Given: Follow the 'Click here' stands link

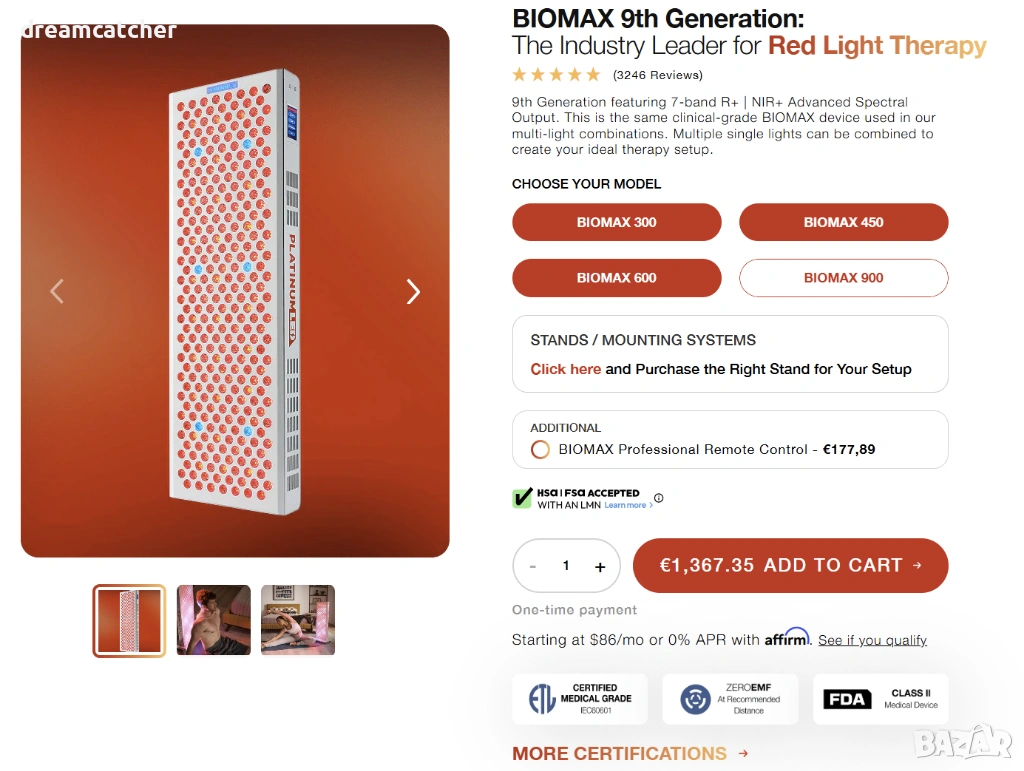Looking at the screenshot, I should coord(565,369).
